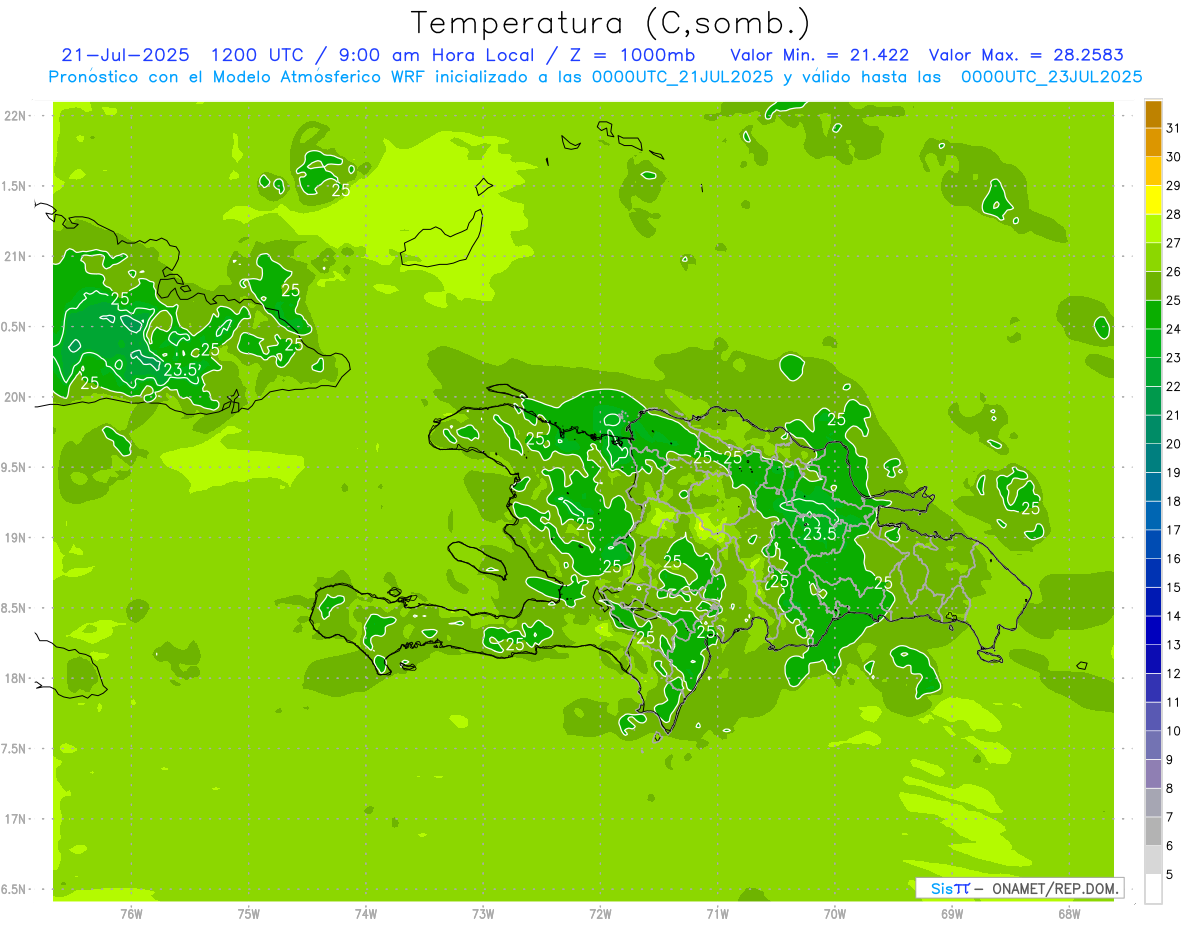Click the legend scale value '29'

click(1174, 185)
